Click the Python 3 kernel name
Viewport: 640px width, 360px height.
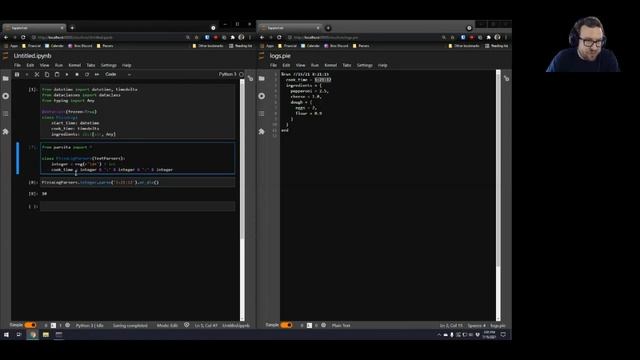[x=227, y=74]
